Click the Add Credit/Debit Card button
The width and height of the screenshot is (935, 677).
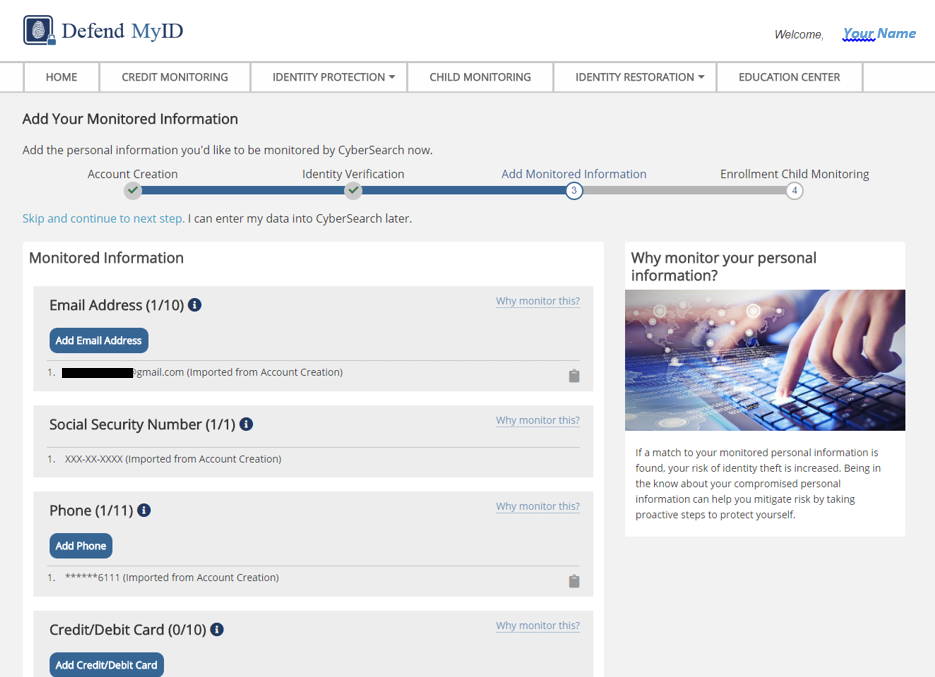[106, 664]
